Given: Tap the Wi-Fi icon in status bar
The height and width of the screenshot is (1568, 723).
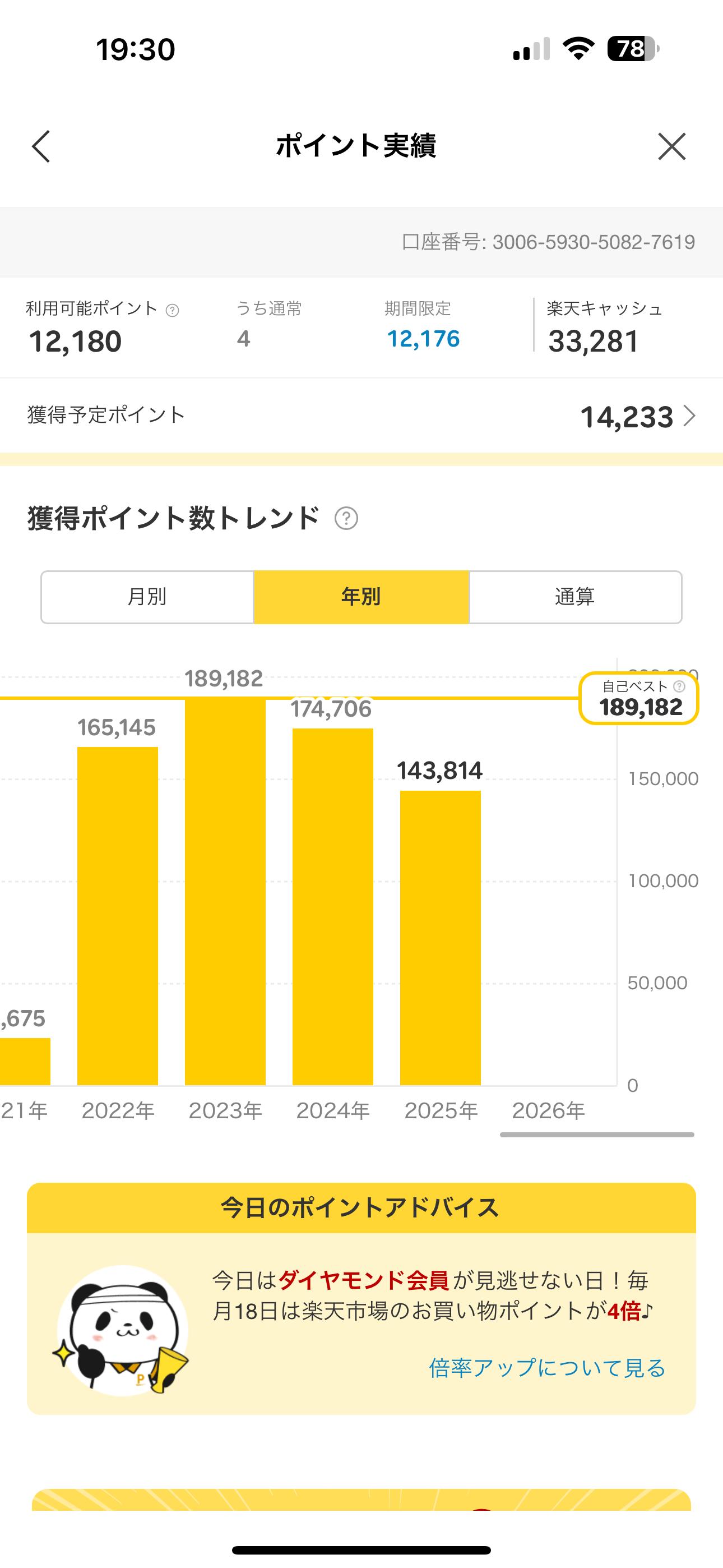Looking at the screenshot, I should [578, 49].
